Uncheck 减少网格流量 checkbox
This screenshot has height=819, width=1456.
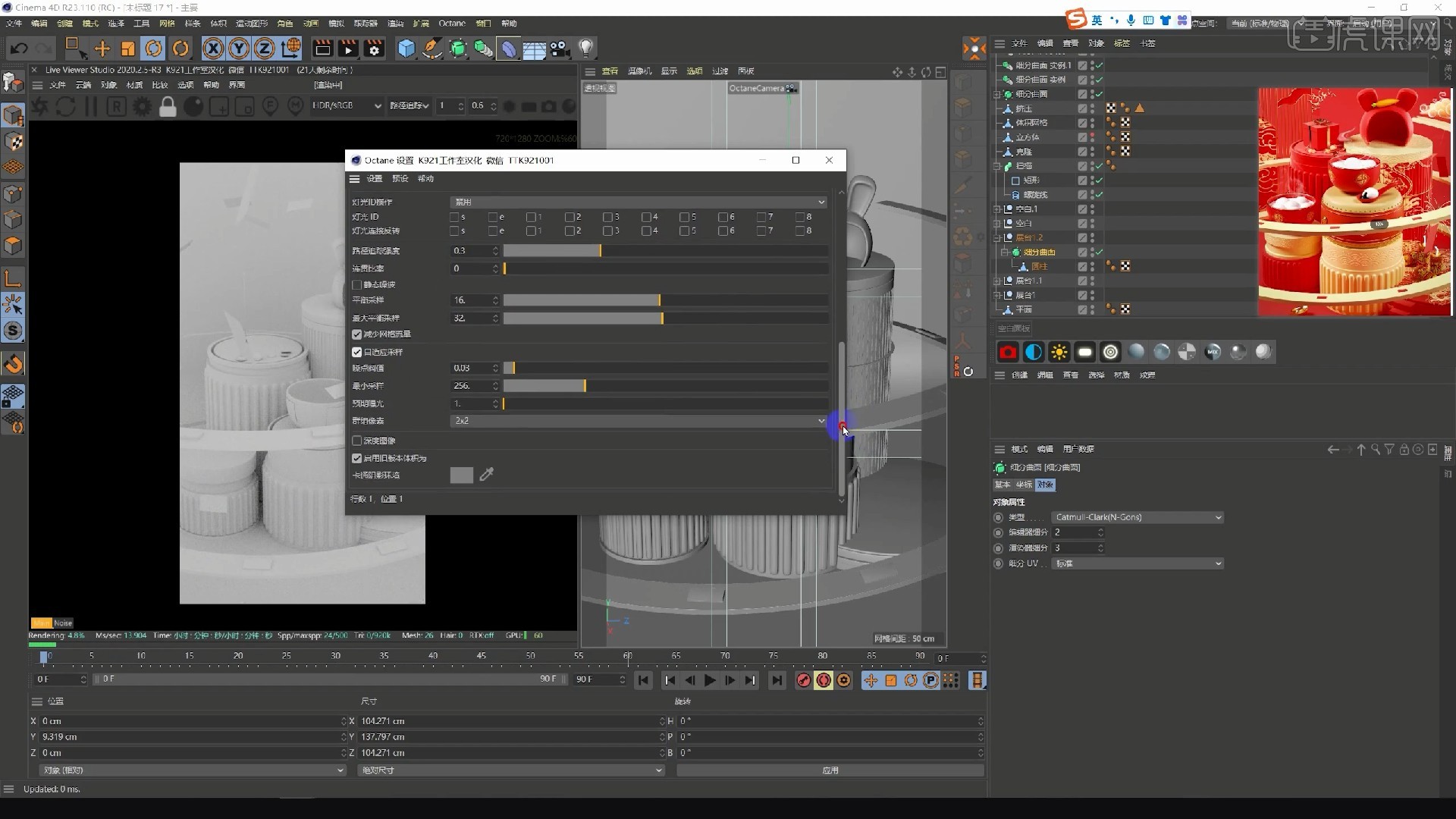point(357,334)
